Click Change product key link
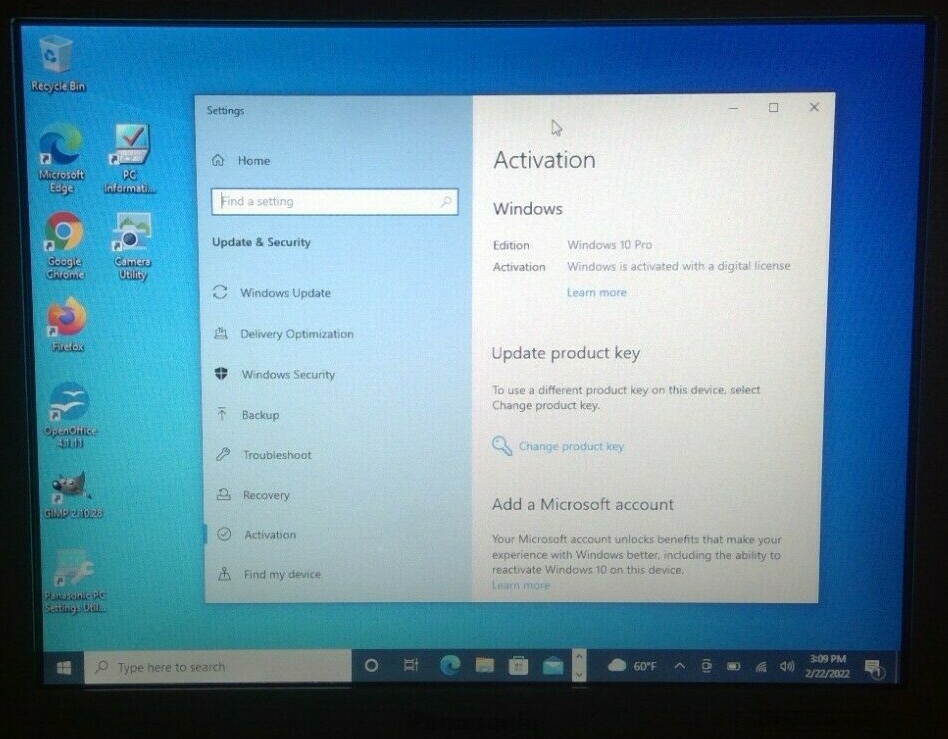This screenshot has width=948, height=739. click(x=557, y=446)
